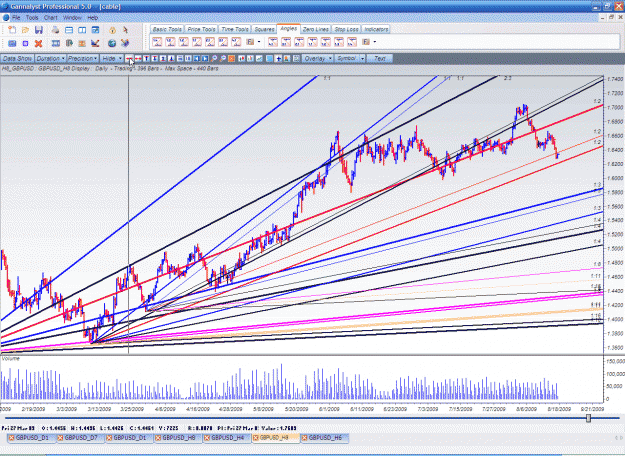The height and width of the screenshot is (456, 625).
Task: Click the 1.7000 price axis label
Action: pos(615,108)
